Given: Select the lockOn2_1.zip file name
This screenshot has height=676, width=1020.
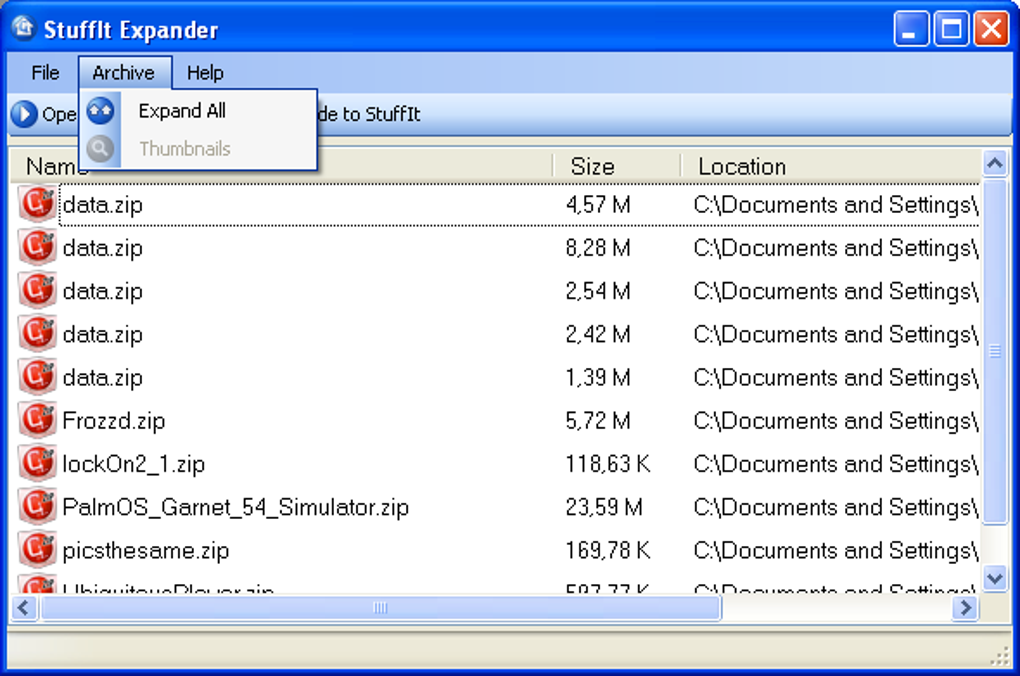Looking at the screenshot, I should coord(133,464).
